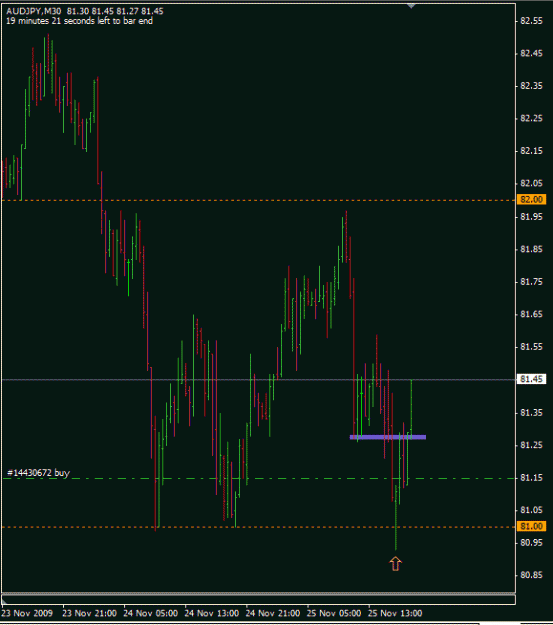553x625 pixels.
Task: Select the purple horizontal line near 81.27
Action: (x=388, y=437)
